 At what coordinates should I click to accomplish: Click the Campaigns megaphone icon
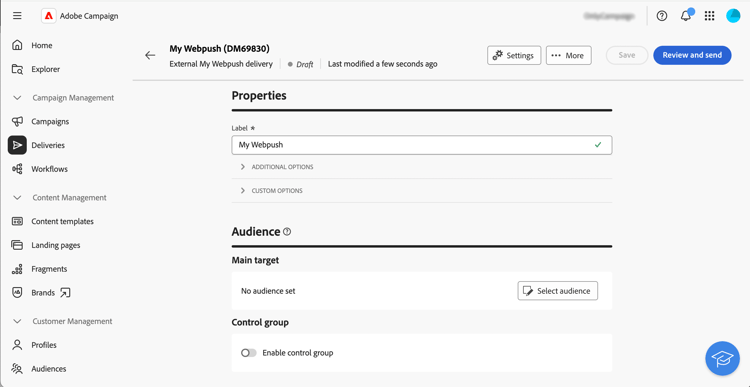pos(17,122)
